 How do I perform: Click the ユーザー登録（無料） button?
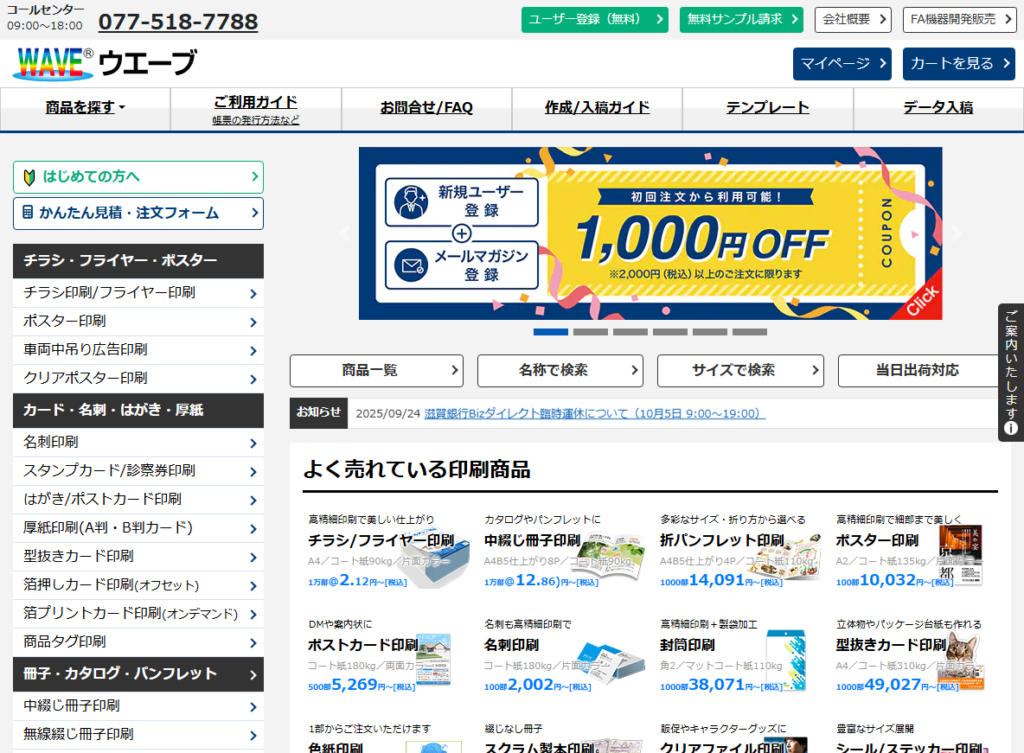click(594, 19)
